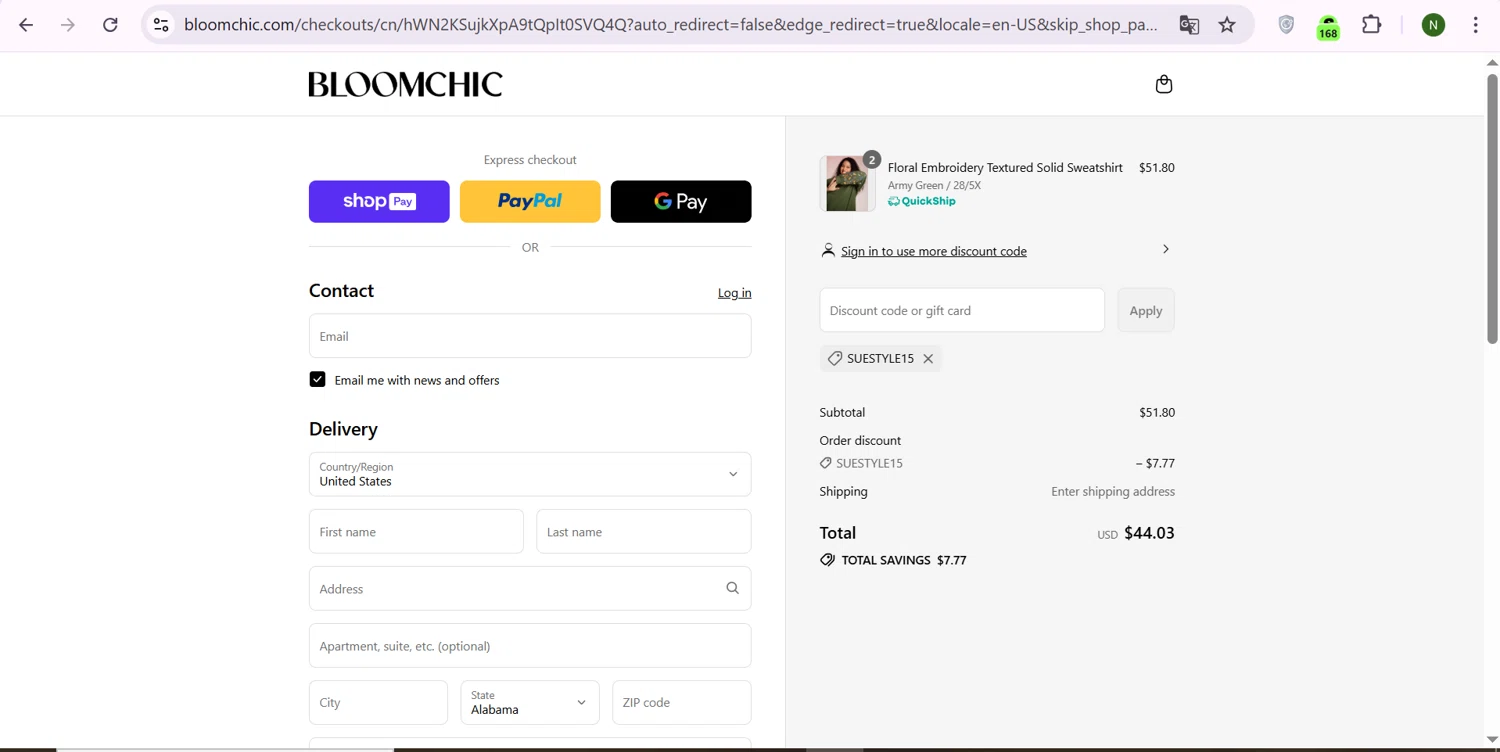Reload the checkout page
The image size is (1500, 752).
point(110,25)
